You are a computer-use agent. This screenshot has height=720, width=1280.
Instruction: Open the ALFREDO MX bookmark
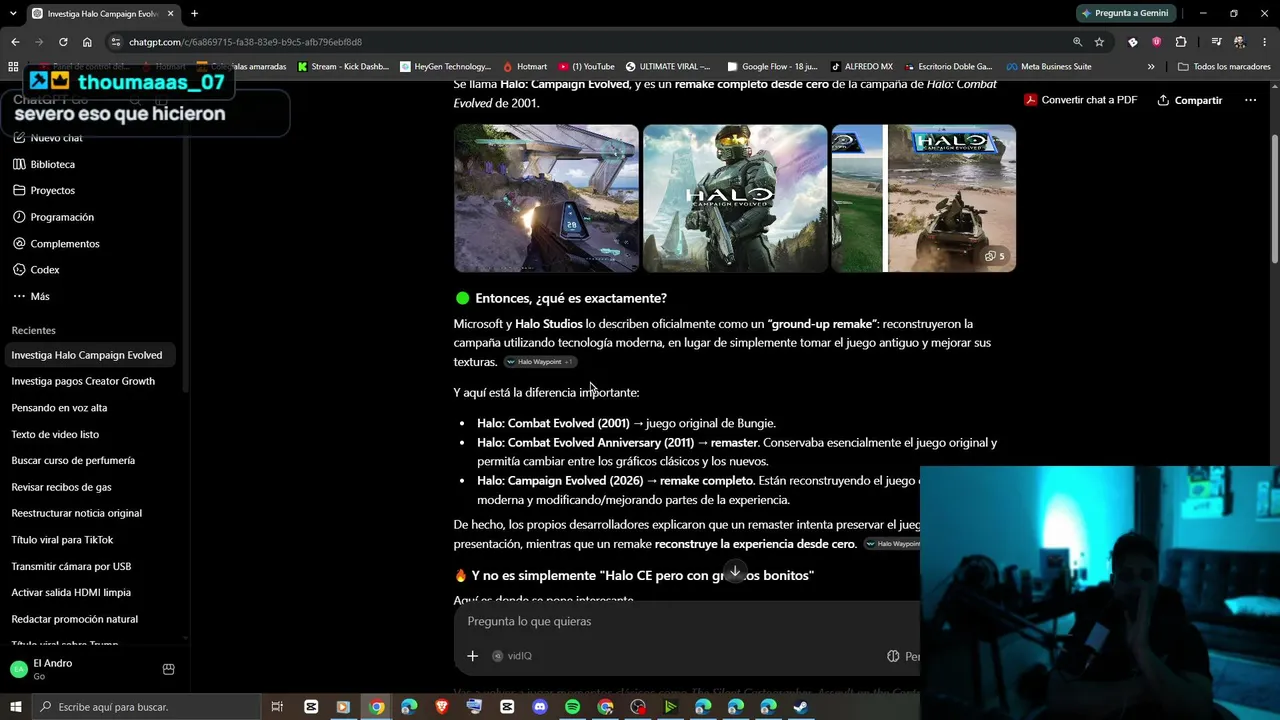[862, 67]
